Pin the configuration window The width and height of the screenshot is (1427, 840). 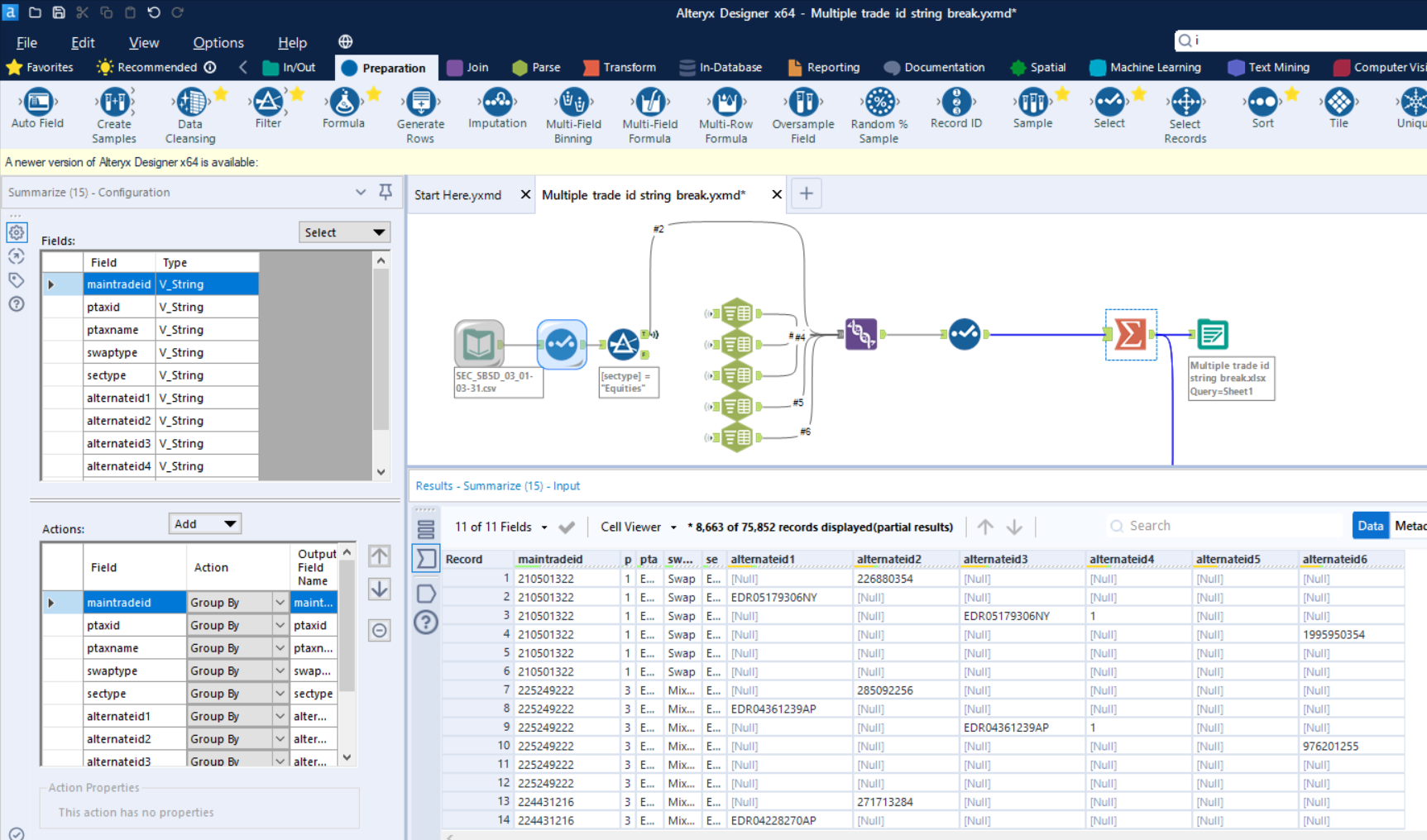coord(385,192)
